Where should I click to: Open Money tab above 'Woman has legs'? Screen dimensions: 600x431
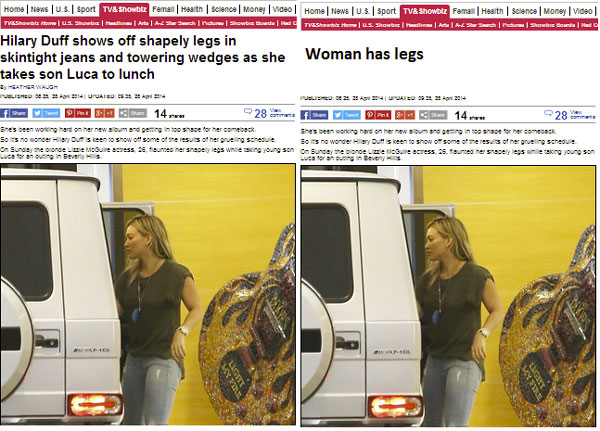coord(555,11)
